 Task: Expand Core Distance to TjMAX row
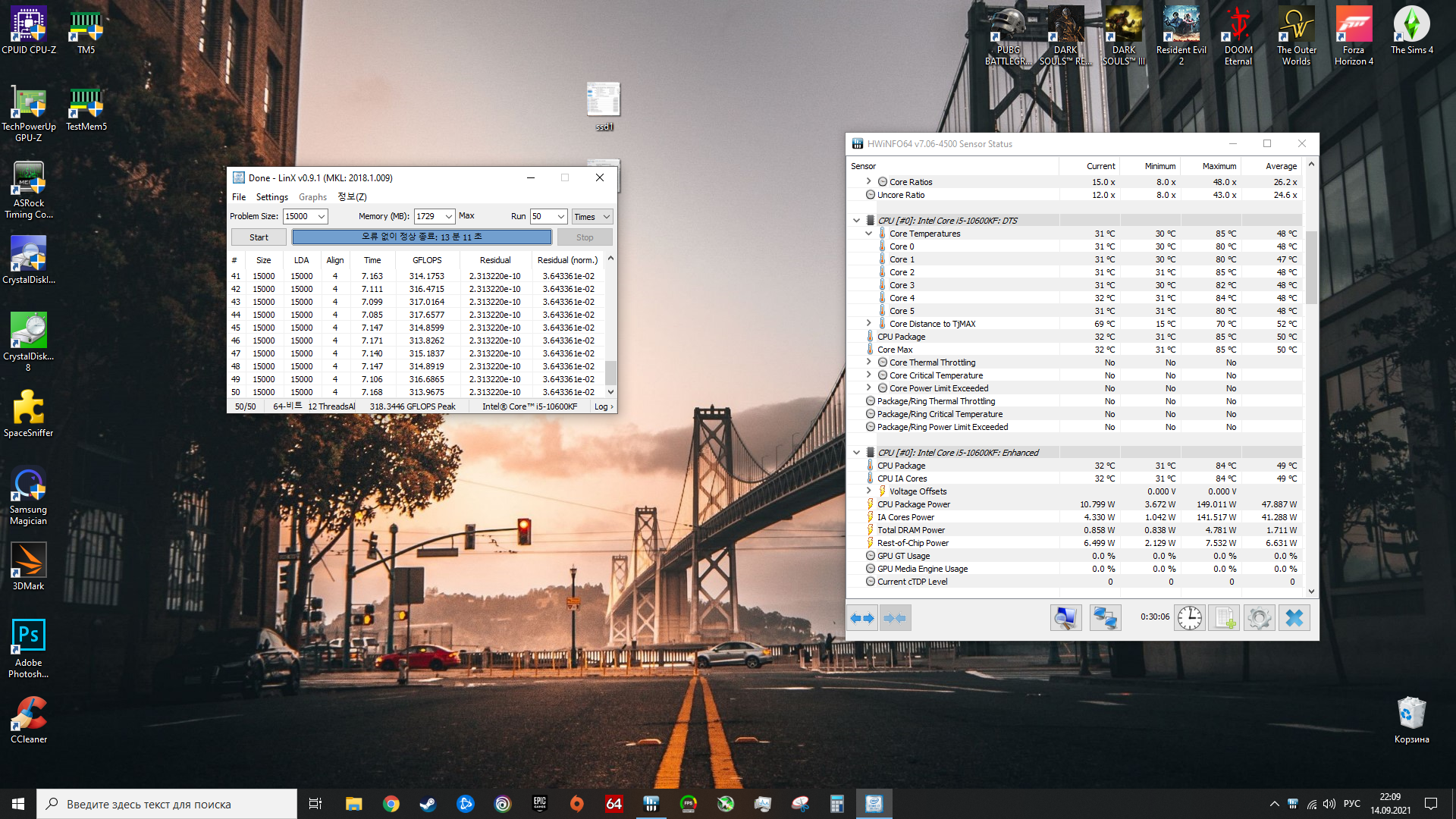[869, 324]
